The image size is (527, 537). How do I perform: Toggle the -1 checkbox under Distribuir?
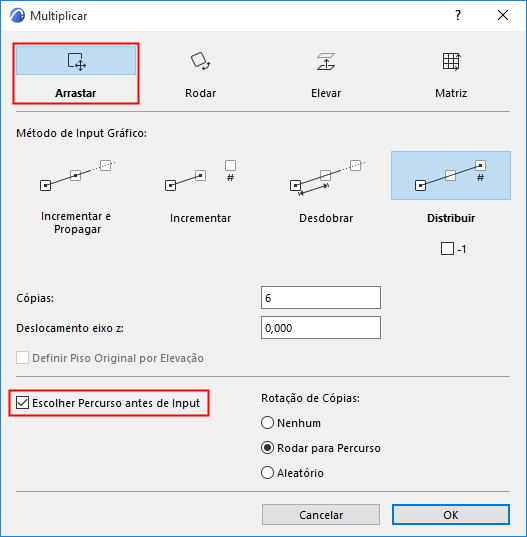[x=447, y=249]
